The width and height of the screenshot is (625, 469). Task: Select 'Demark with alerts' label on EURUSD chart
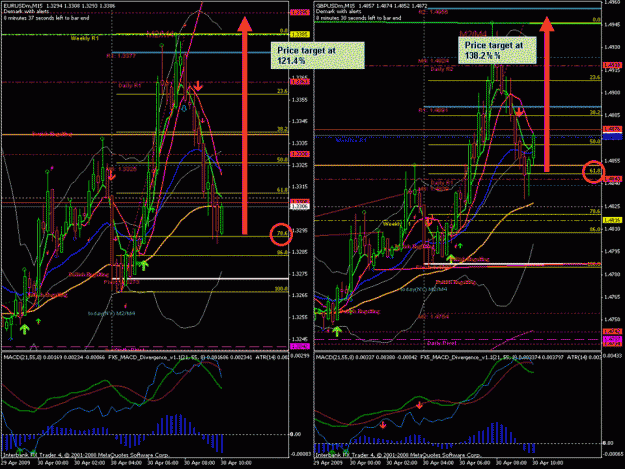point(26,12)
